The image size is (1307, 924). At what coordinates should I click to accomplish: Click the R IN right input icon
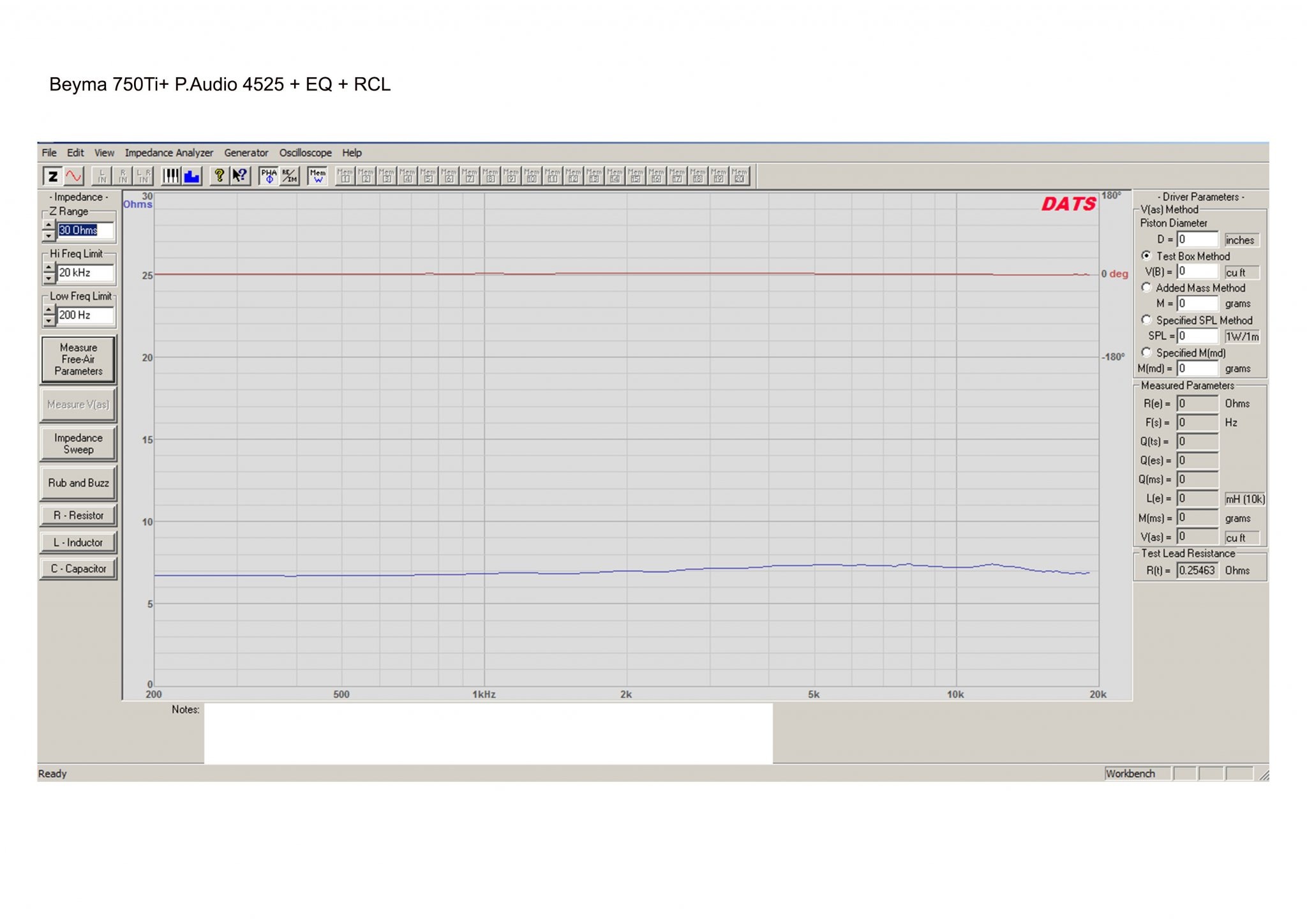tap(123, 176)
